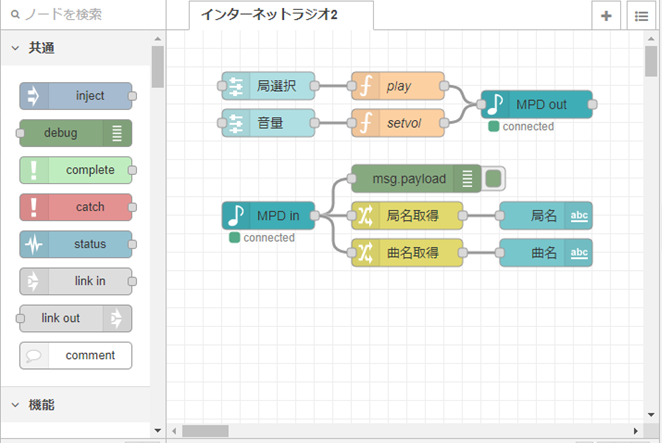Add a new flow tab with plus button

[606, 16]
